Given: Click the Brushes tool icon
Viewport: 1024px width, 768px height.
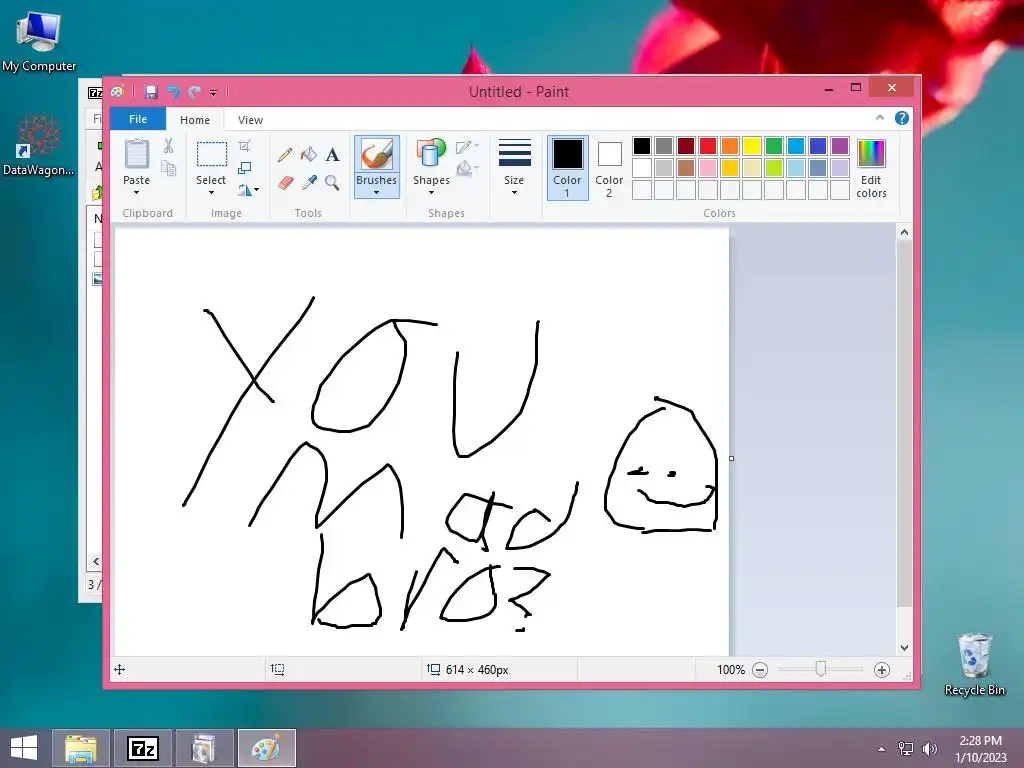Looking at the screenshot, I should coord(377,154).
